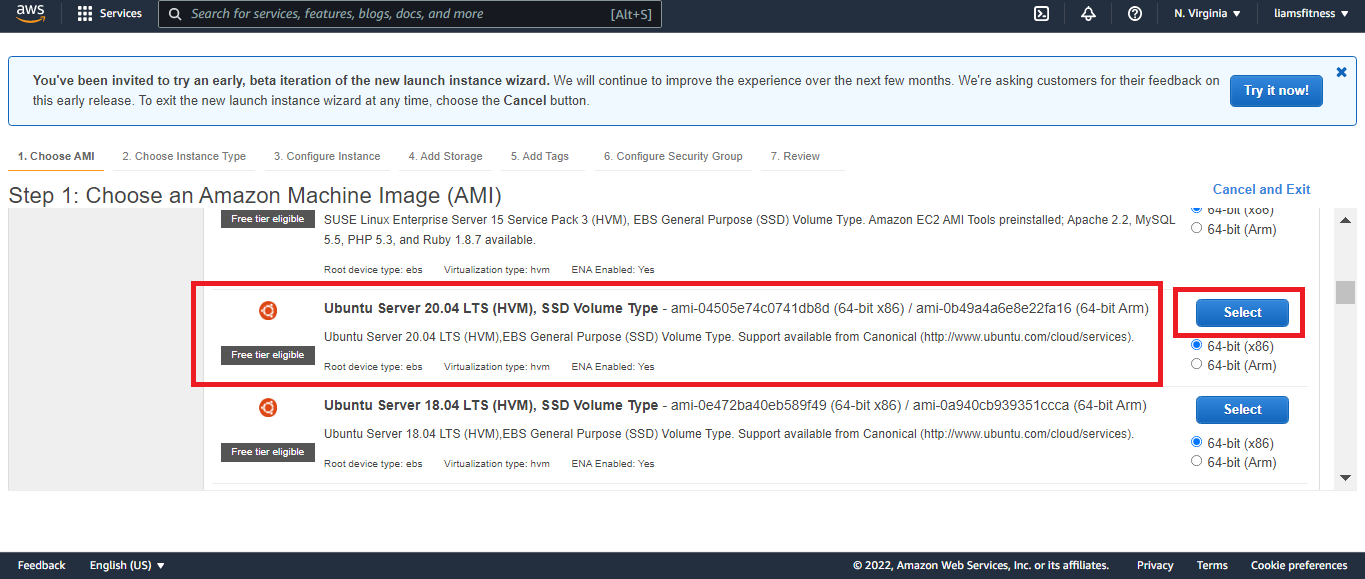This screenshot has width=1365, height=579.
Task: Choose 64-bit (Arm) for Ubuntu 20.04
Action: point(1197,365)
